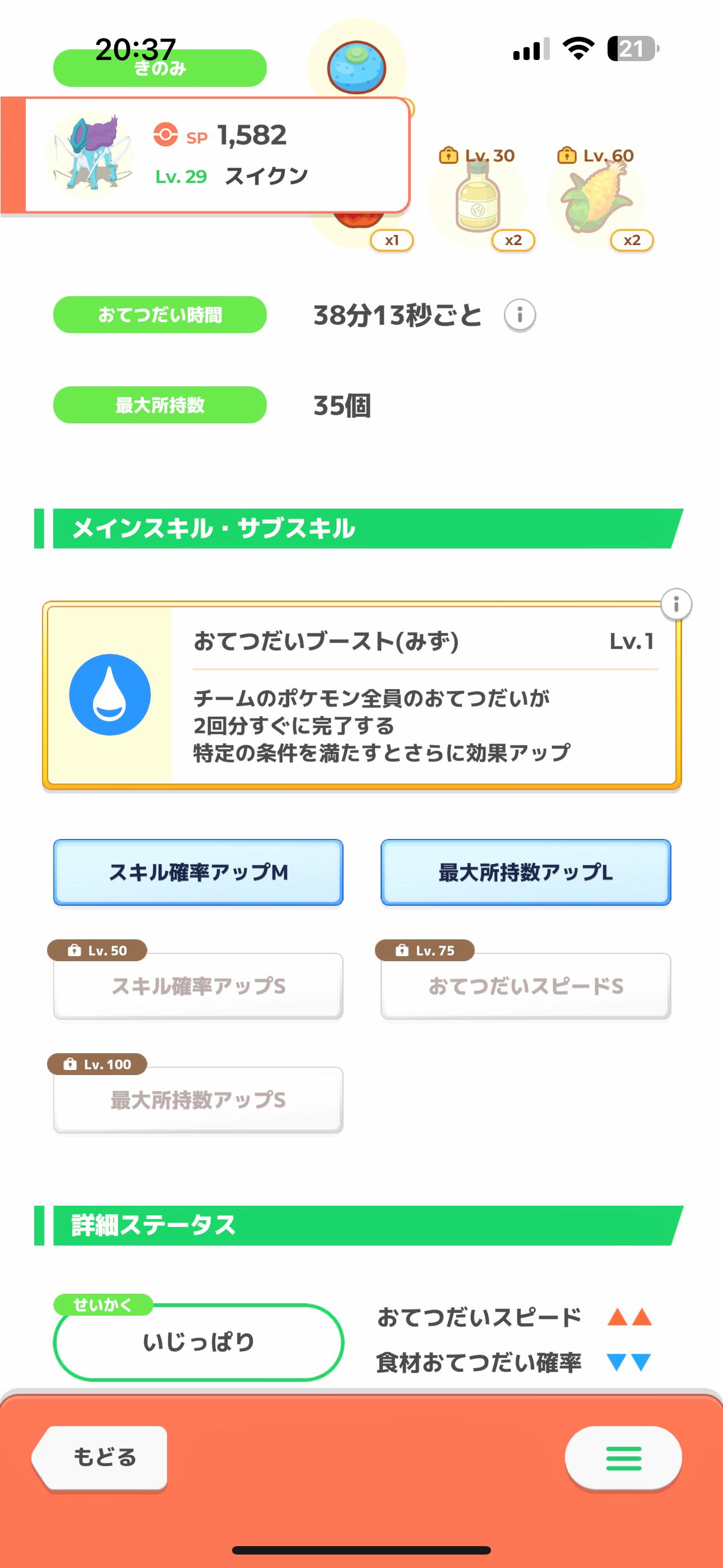Select 最大所持数アップL sub skill
Image resolution: width=723 pixels, height=1568 pixels.
tap(526, 872)
